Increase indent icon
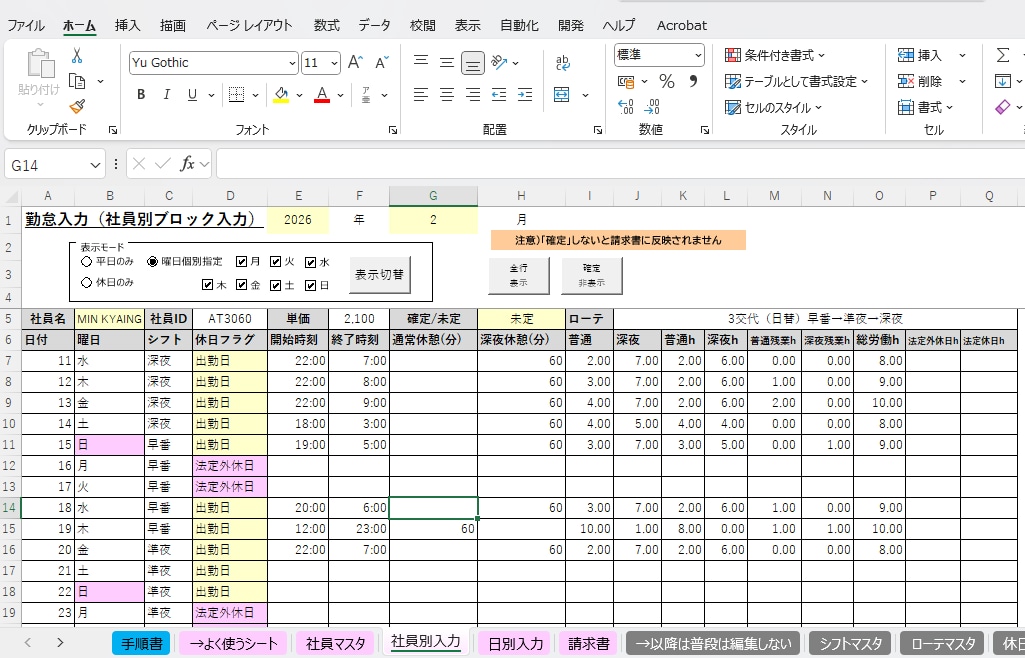The width and height of the screenshot is (1025, 658). click(525, 95)
